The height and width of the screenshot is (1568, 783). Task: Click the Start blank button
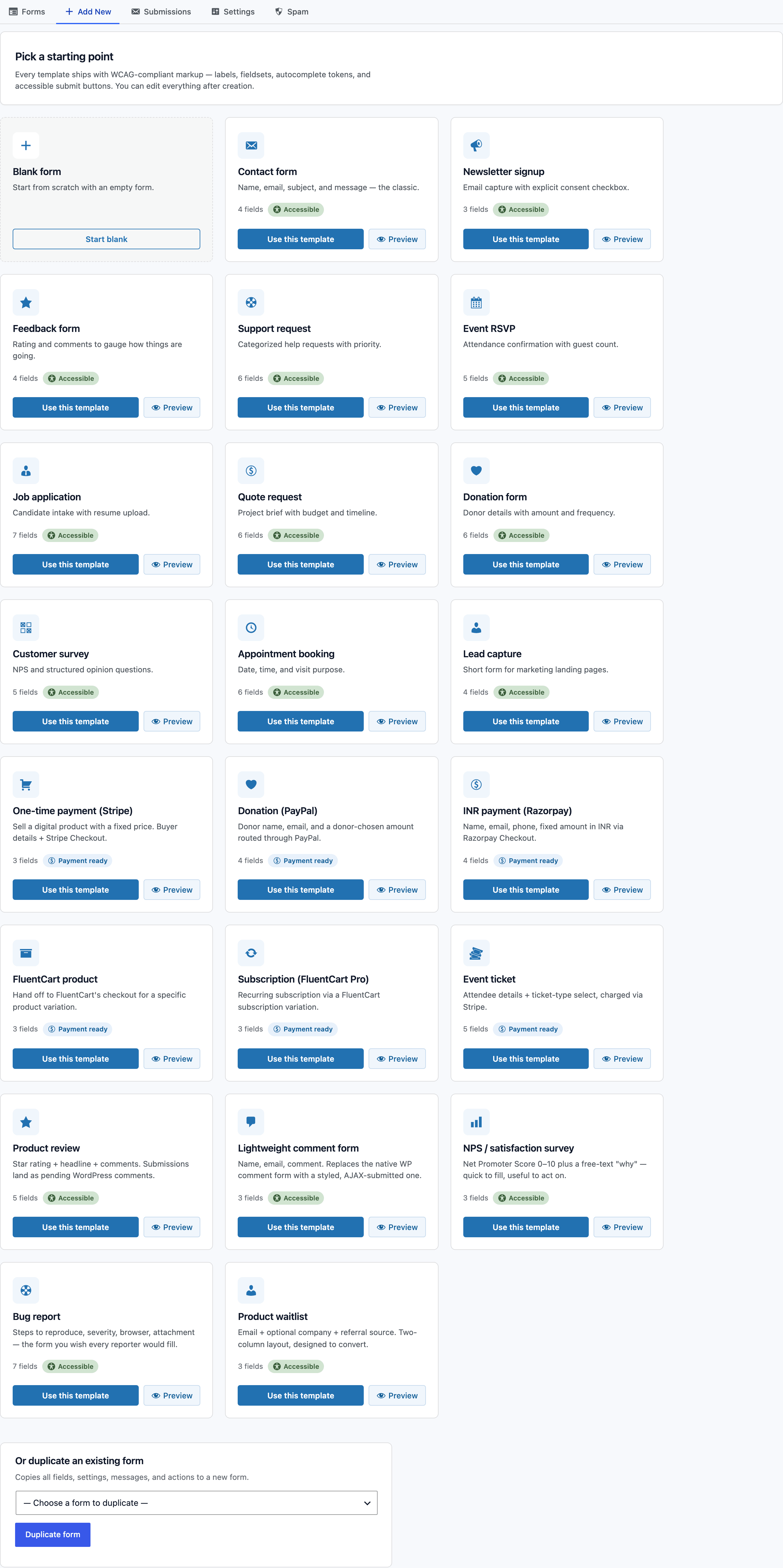click(x=106, y=239)
